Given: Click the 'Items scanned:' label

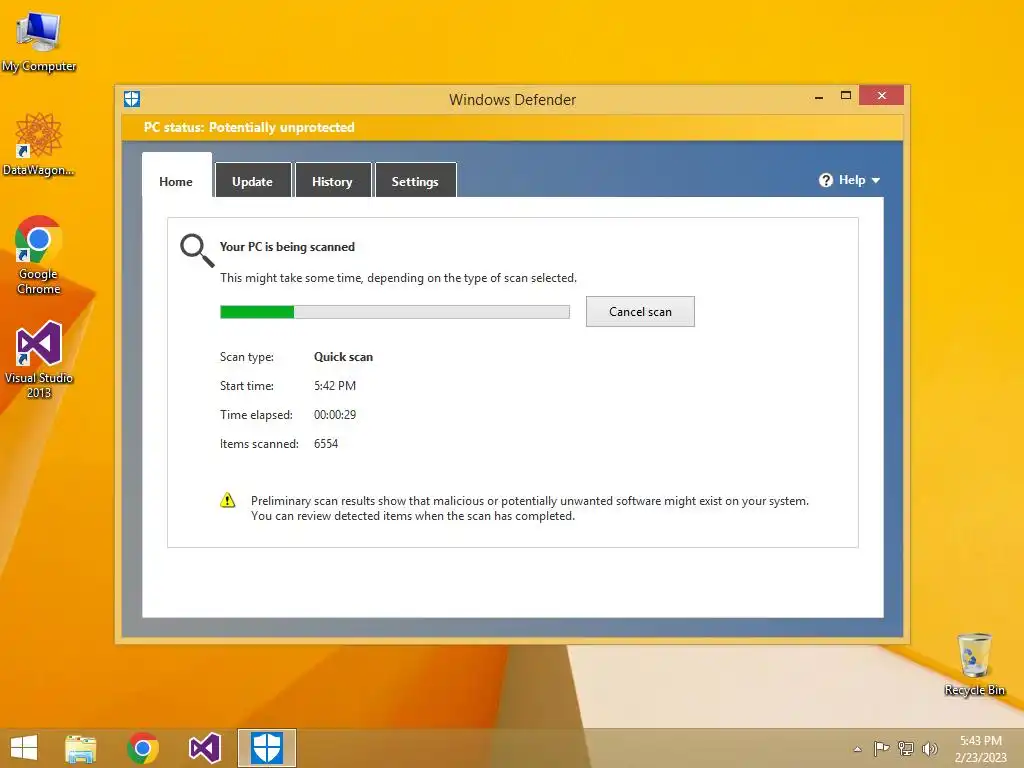Looking at the screenshot, I should 259,444.
